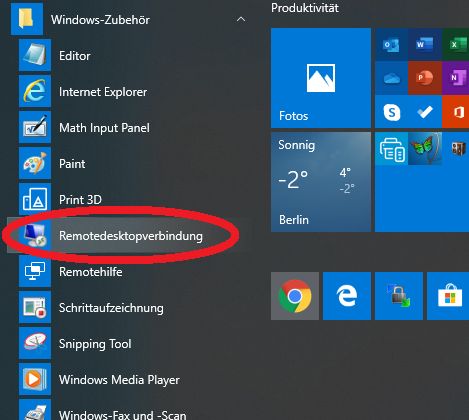Open the PowerPoint tile
The width and height of the screenshot is (469, 420).
point(425,78)
